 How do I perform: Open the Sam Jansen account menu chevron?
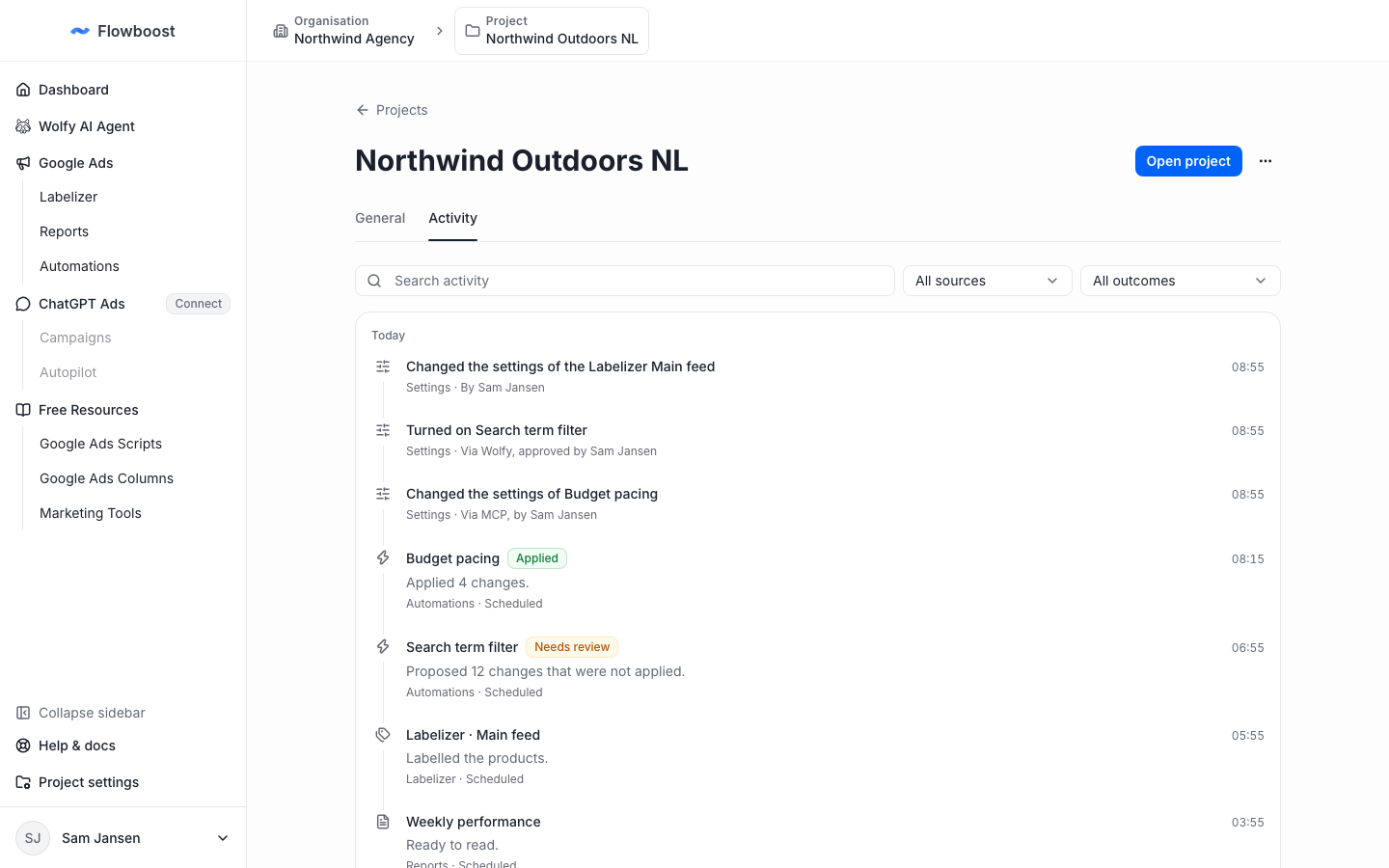(x=223, y=838)
